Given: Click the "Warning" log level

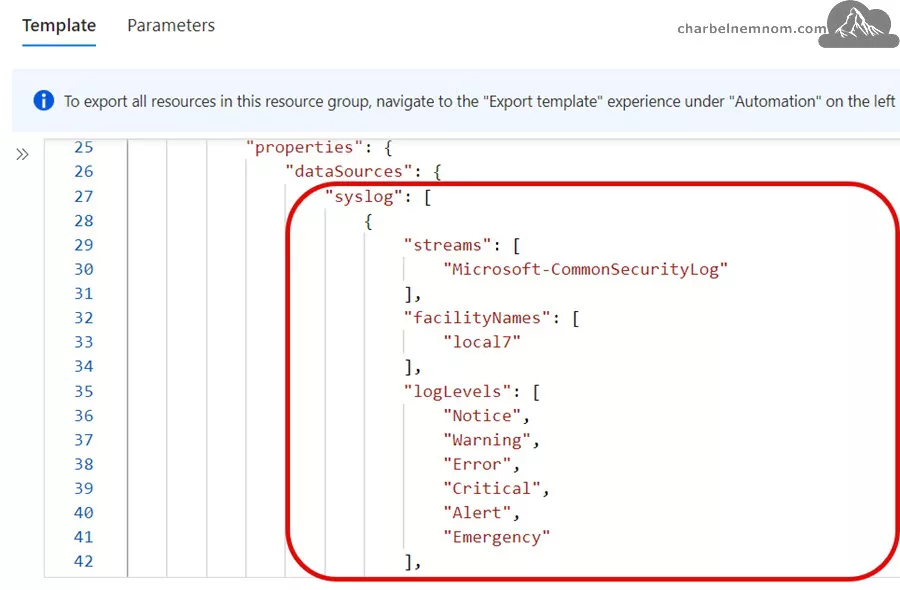Looking at the screenshot, I should tap(487, 441).
